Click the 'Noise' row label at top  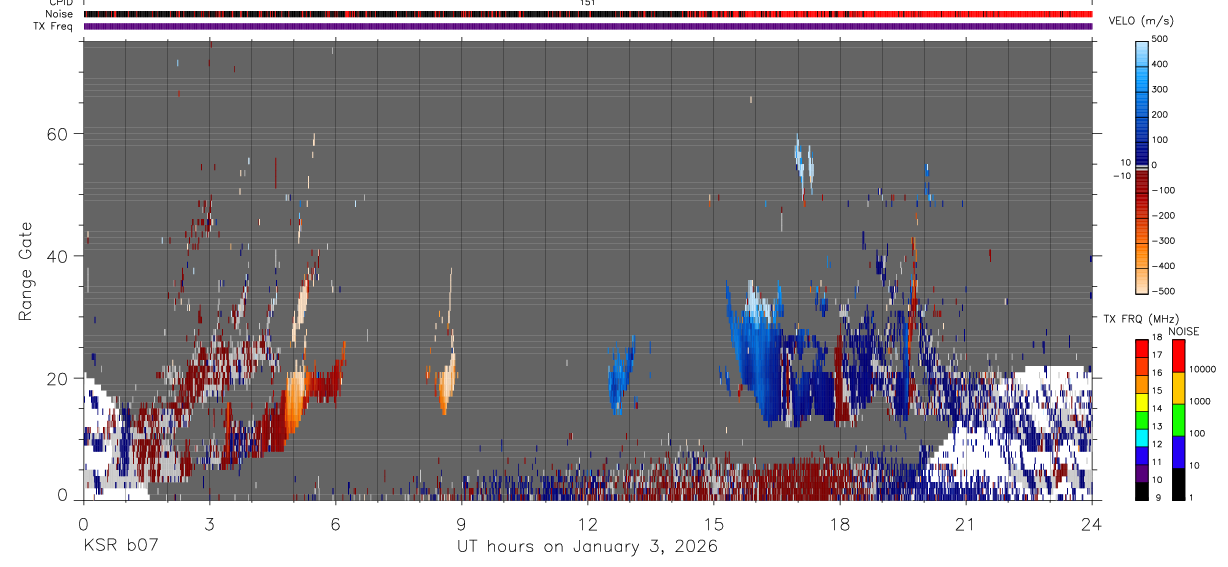(x=59, y=14)
